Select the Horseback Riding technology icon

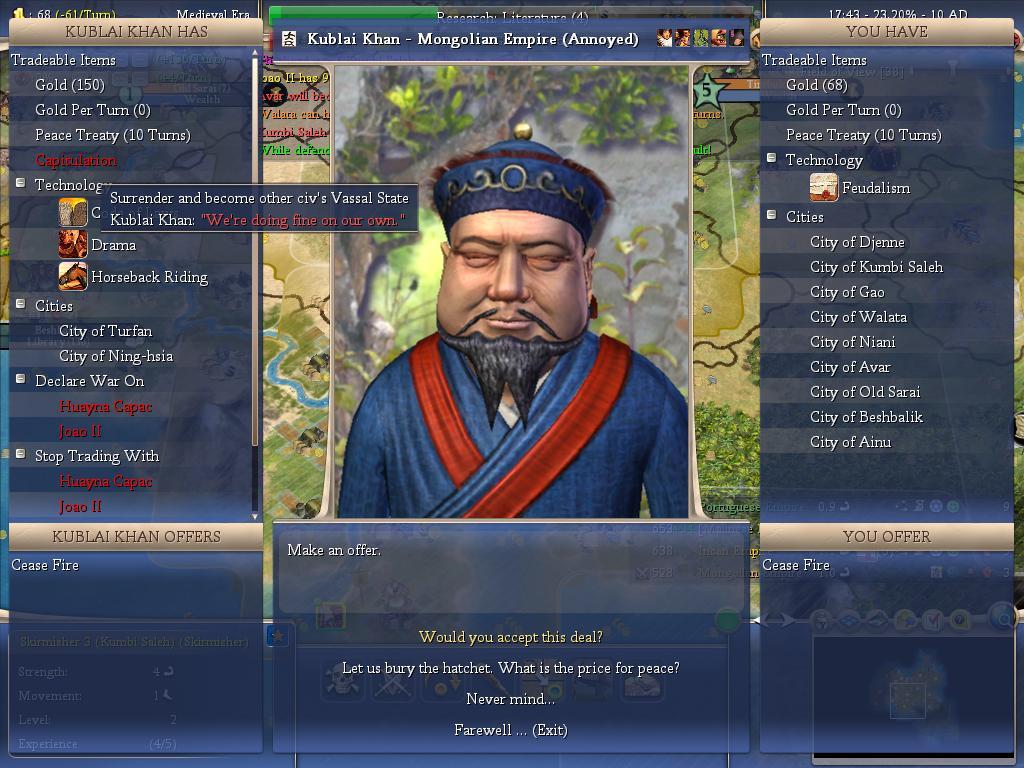click(x=72, y=276)
